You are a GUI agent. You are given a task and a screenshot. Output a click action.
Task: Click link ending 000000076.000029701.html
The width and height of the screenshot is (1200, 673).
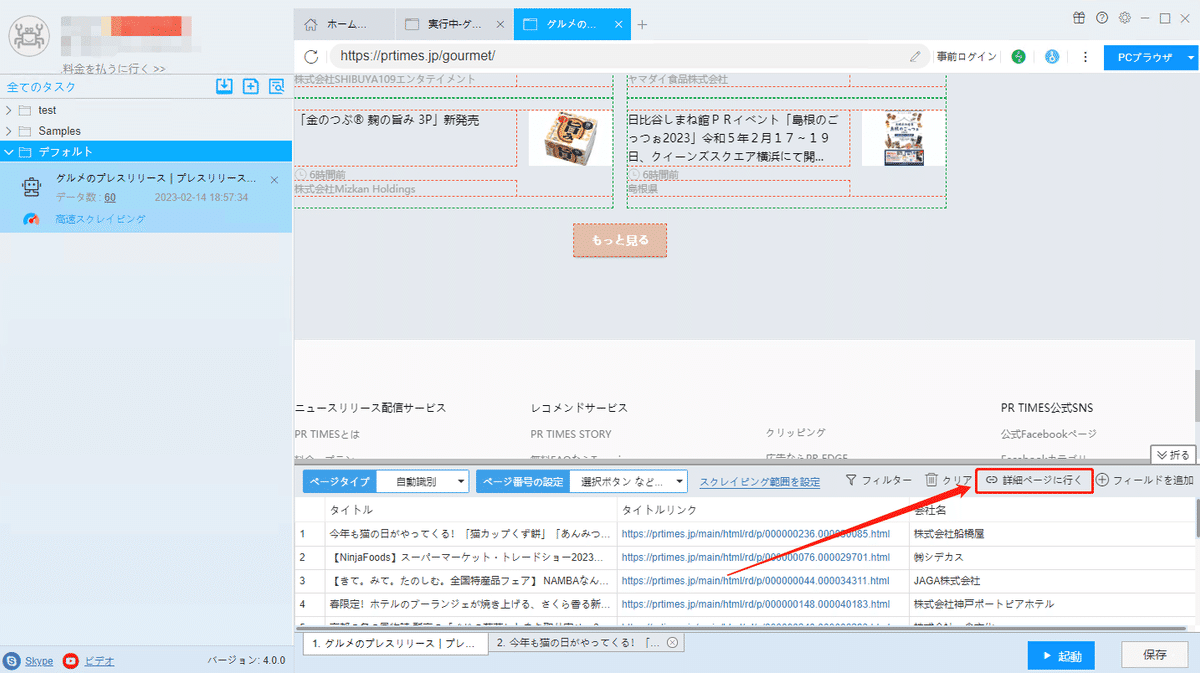pyautogui.click(x=755, y=557)
